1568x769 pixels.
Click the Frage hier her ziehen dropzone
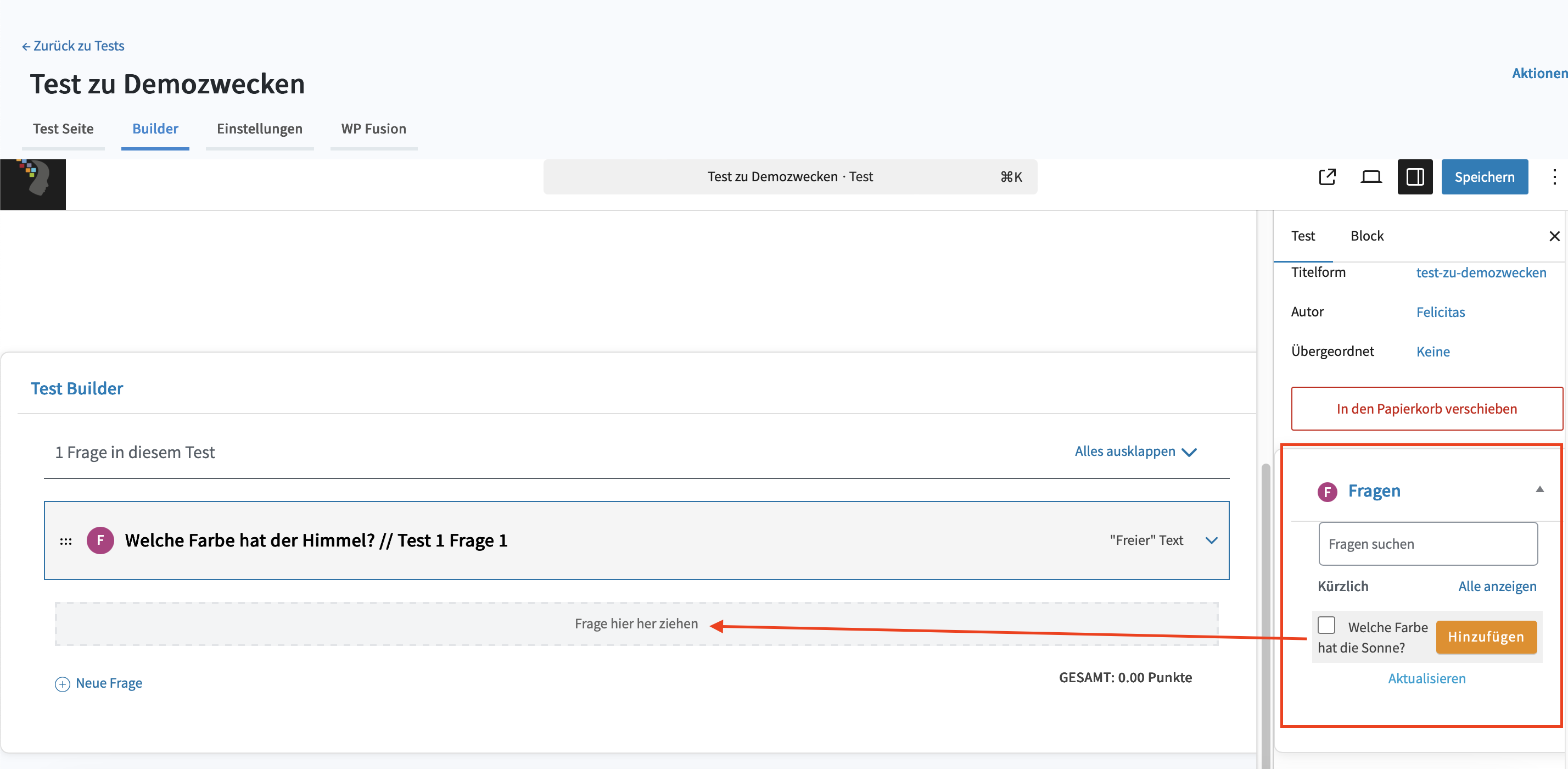[x=636, y=623]
